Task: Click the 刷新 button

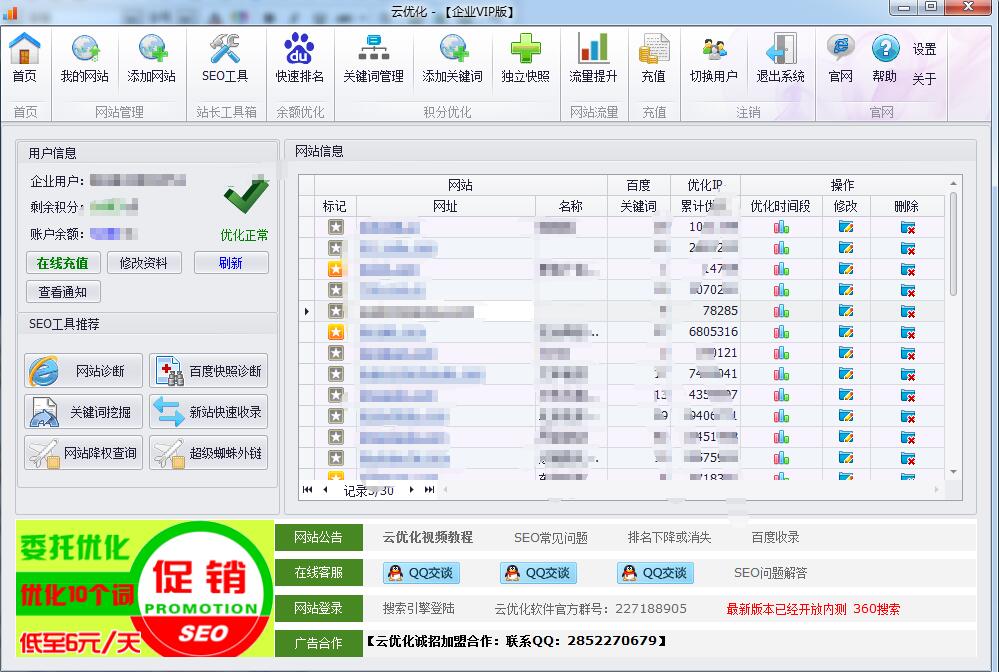Action: [230, 263]
